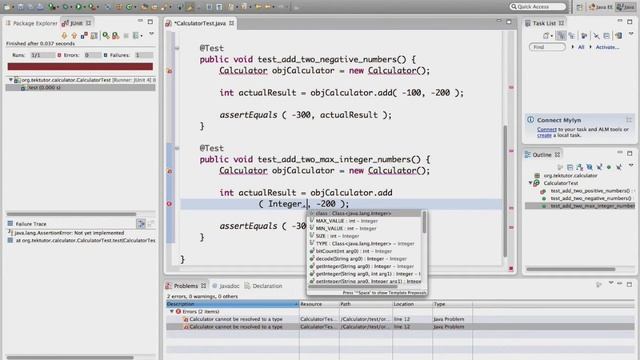Select the Task List tab

(x=544, y=23)
